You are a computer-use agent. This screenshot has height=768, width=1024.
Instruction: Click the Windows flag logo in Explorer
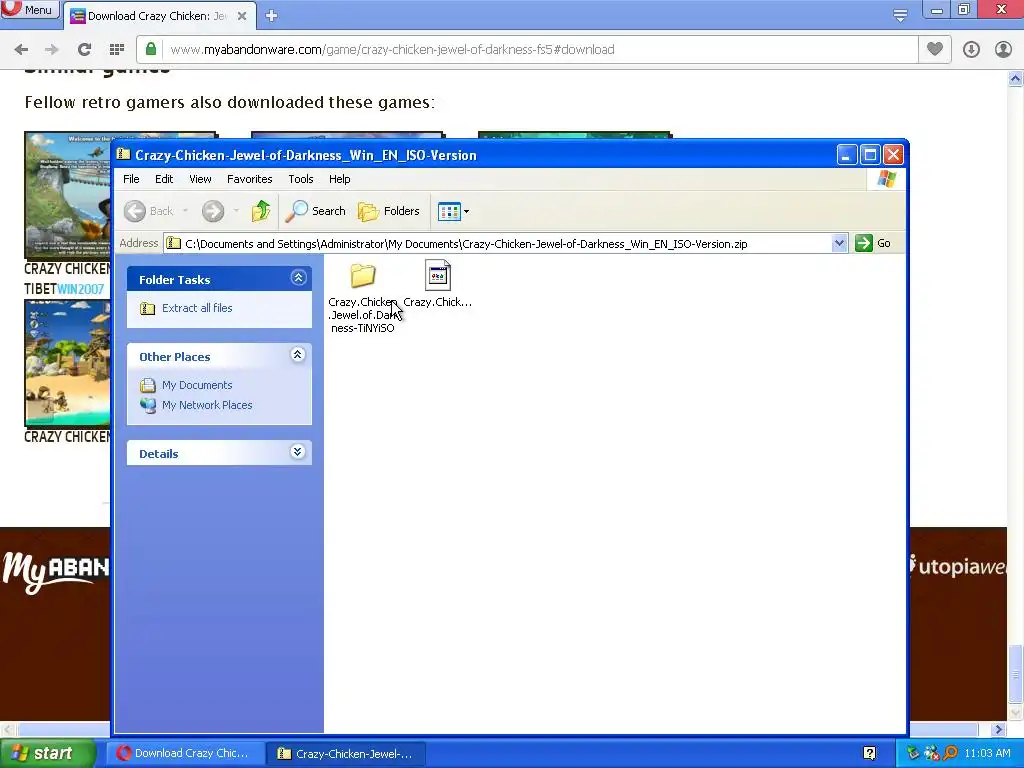886,178
